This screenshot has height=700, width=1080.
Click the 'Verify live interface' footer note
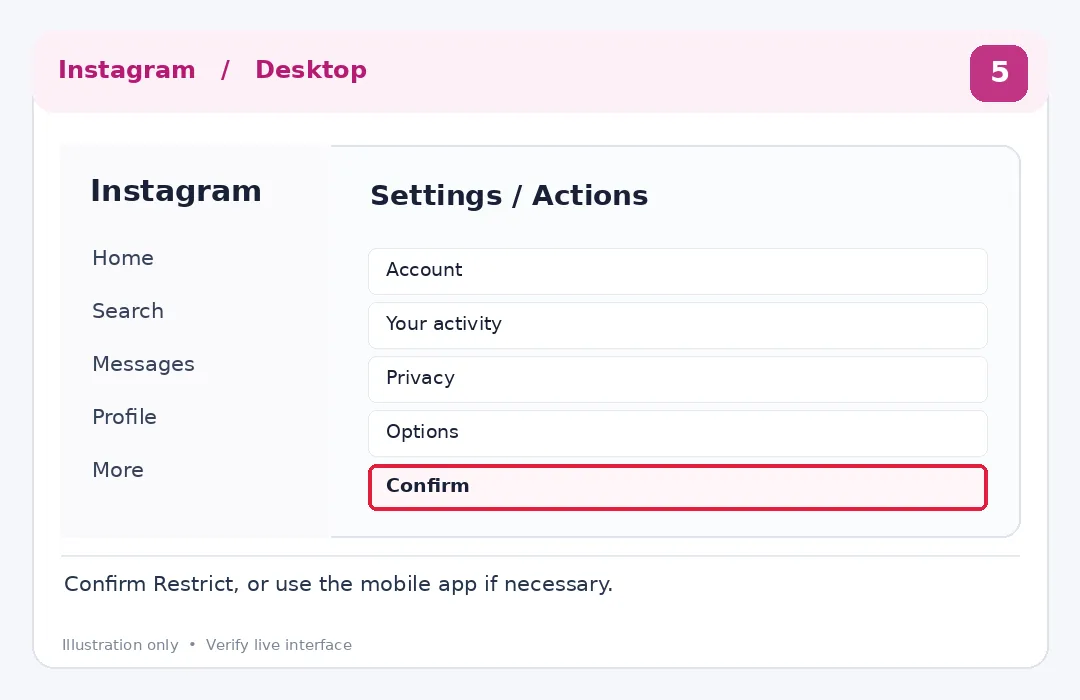(x=278, y=645)
